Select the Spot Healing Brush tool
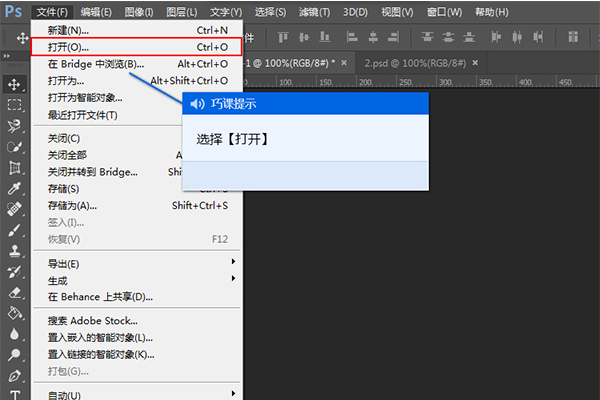The height and width of the screenshot is (400, 600). tap(15, 209)
